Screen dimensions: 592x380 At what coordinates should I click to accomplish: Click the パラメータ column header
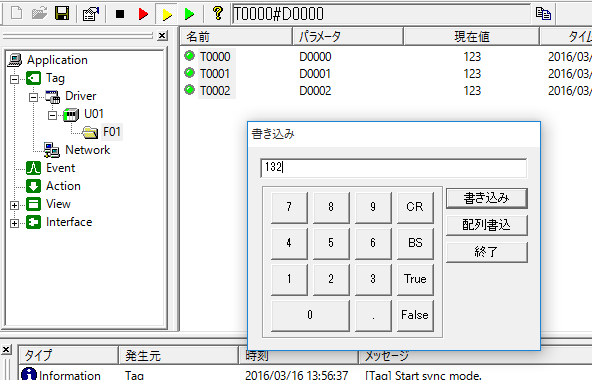(x=348, y=37)
